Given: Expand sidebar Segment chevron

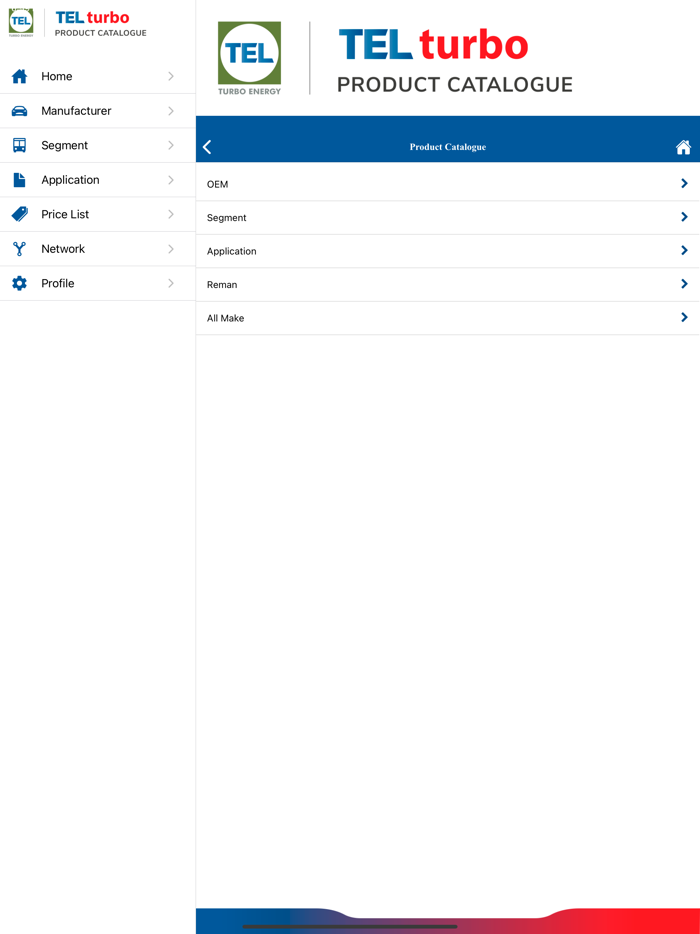Looking at the screenshot, I should [x=171, y=145].
